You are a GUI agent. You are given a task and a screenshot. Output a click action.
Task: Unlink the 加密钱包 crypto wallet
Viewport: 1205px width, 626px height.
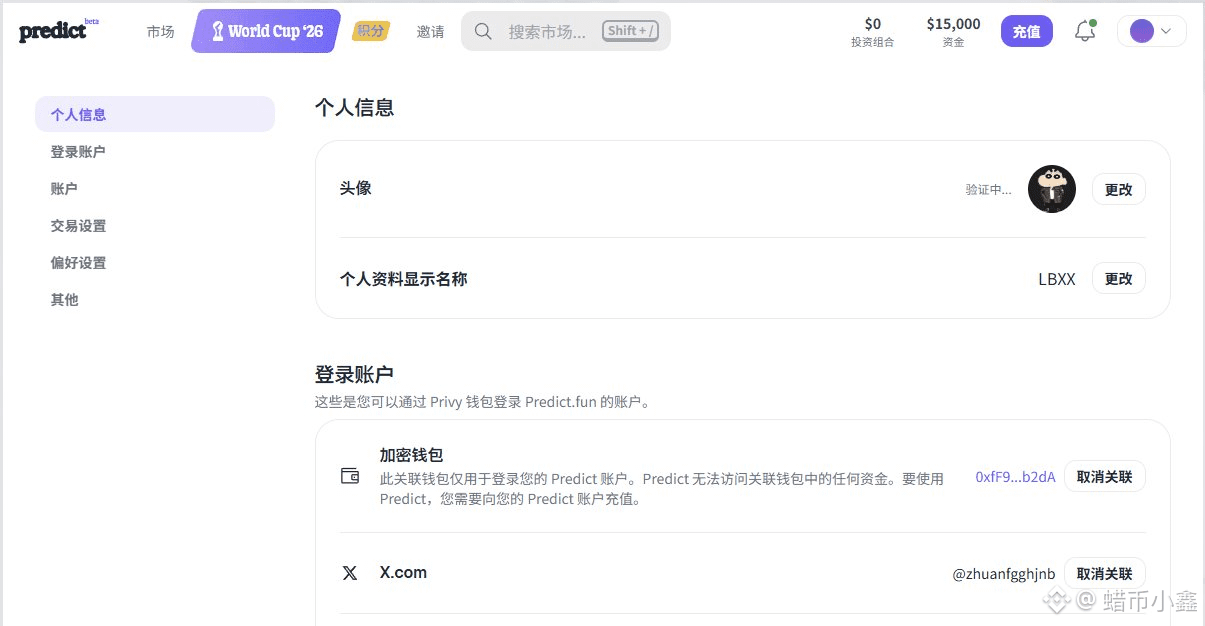1105,476
